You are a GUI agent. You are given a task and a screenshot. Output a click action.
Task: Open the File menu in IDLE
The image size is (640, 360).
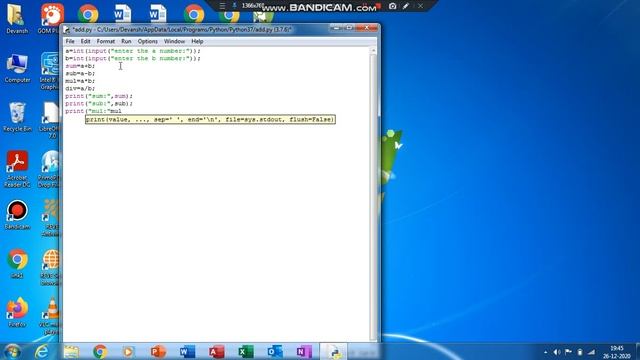point(70,41)
